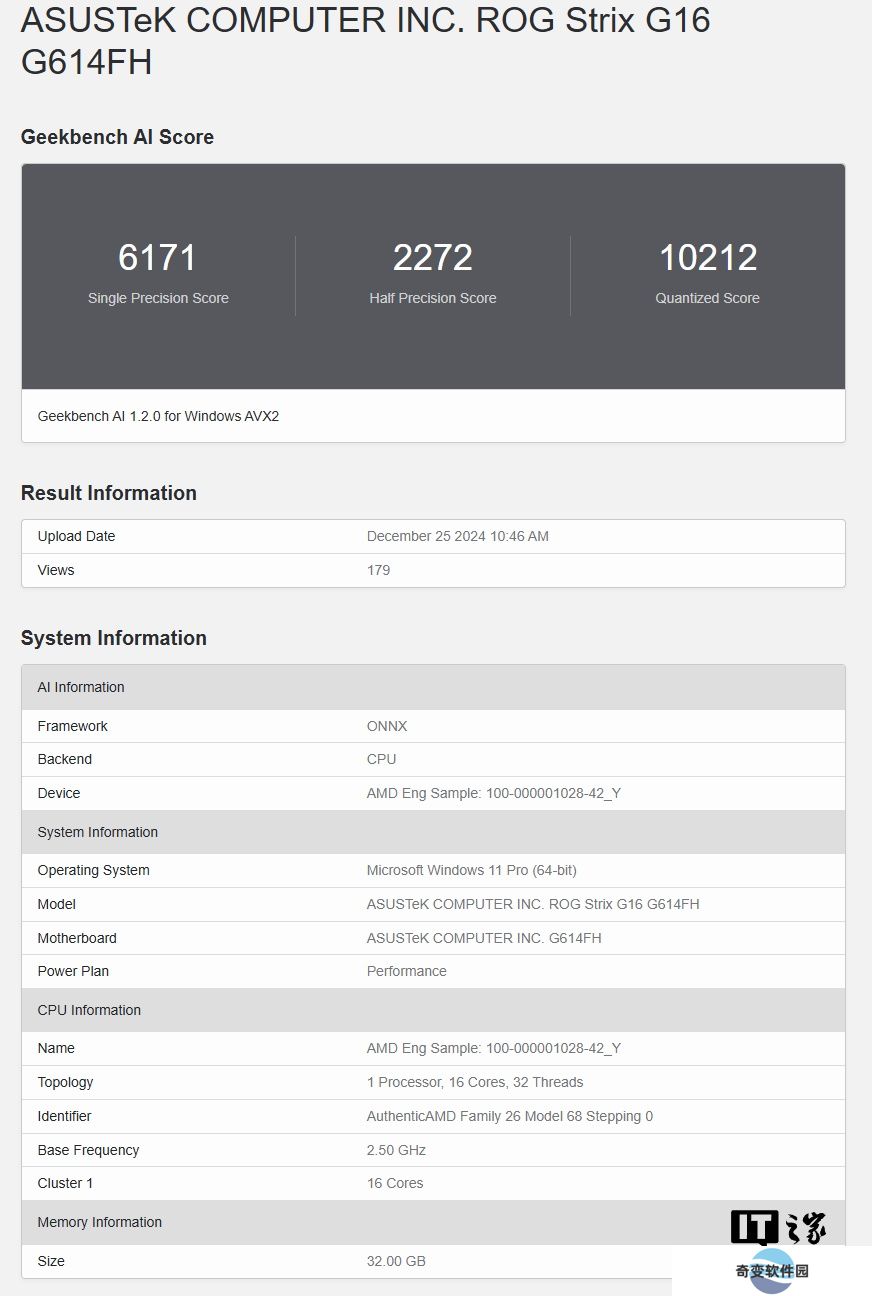
Task: Select the 10212 quantized score
Action: pos(708,258)
